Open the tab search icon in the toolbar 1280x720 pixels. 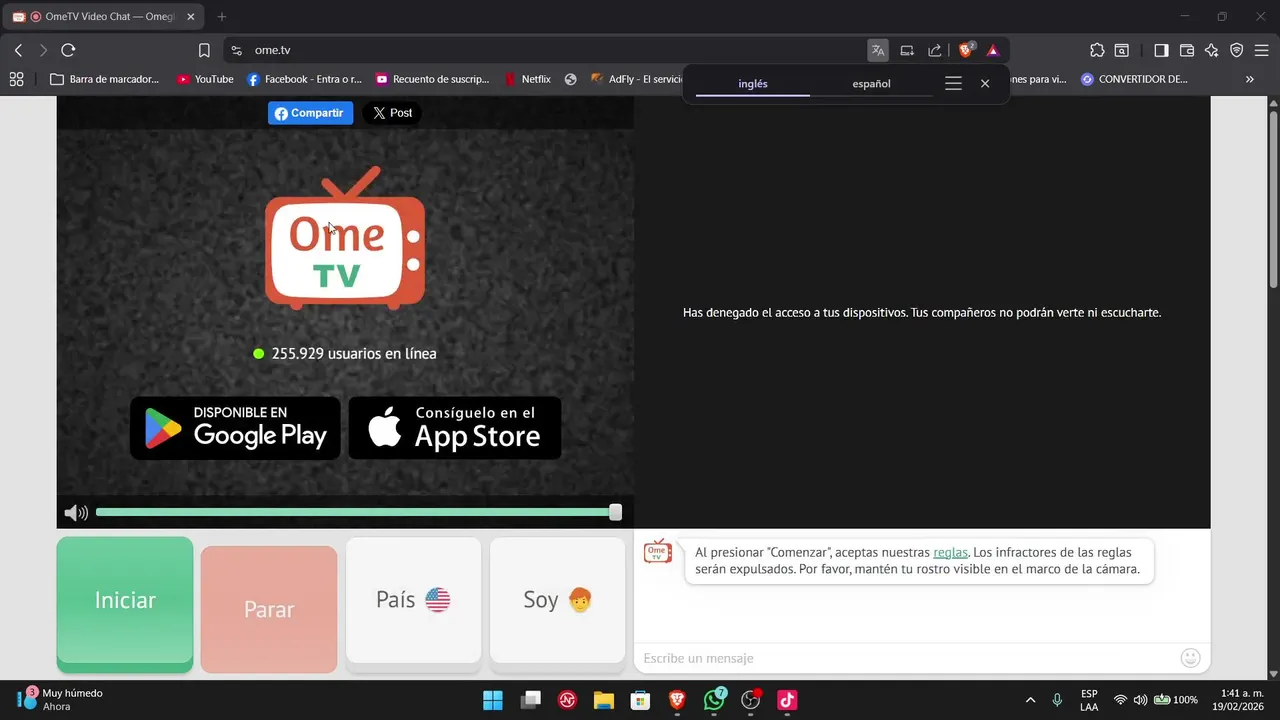(1122, 50)
